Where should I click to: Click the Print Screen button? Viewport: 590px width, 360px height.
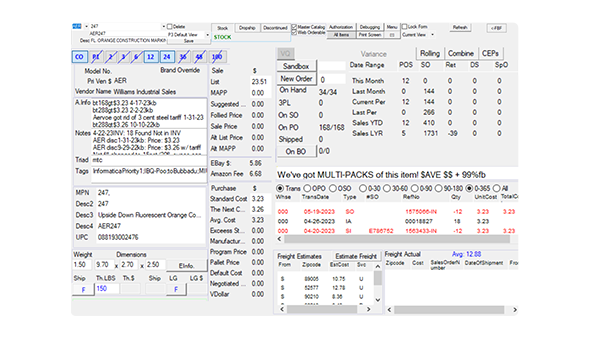pos(370,35)
